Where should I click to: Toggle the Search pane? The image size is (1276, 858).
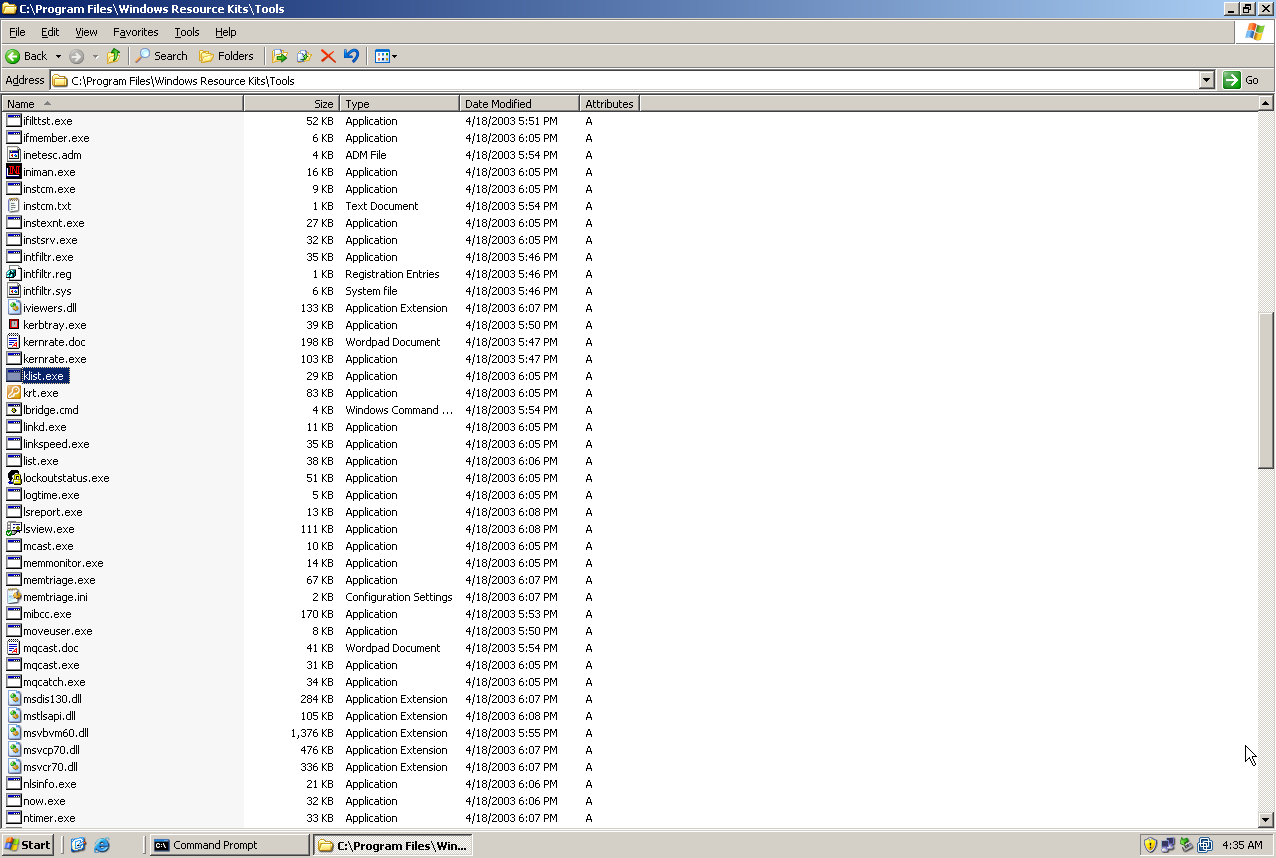pos(161,56)
